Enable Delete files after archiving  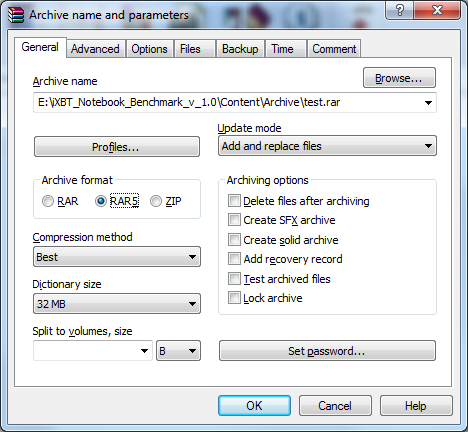234,201
